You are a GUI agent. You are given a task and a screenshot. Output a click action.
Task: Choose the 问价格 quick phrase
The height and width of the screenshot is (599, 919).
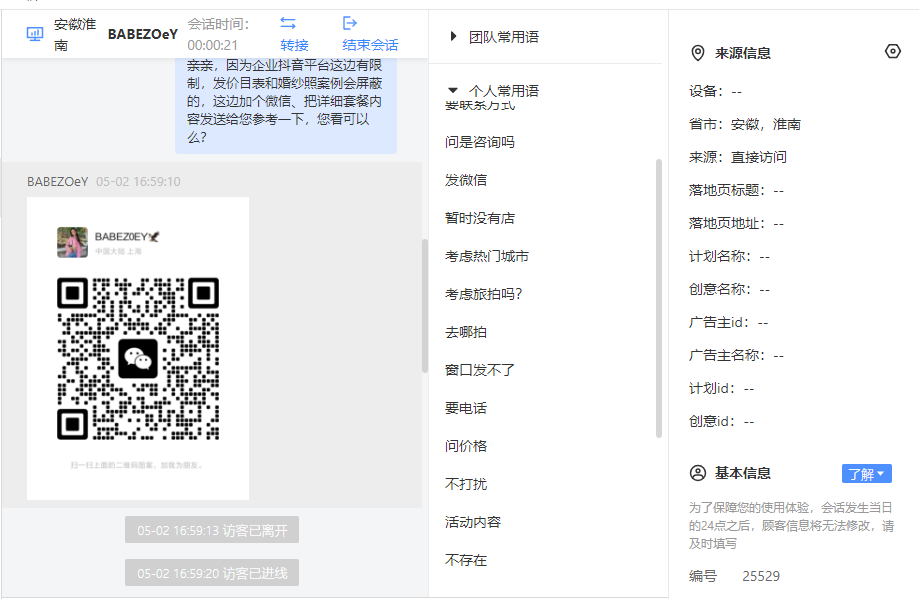[466, 446]
